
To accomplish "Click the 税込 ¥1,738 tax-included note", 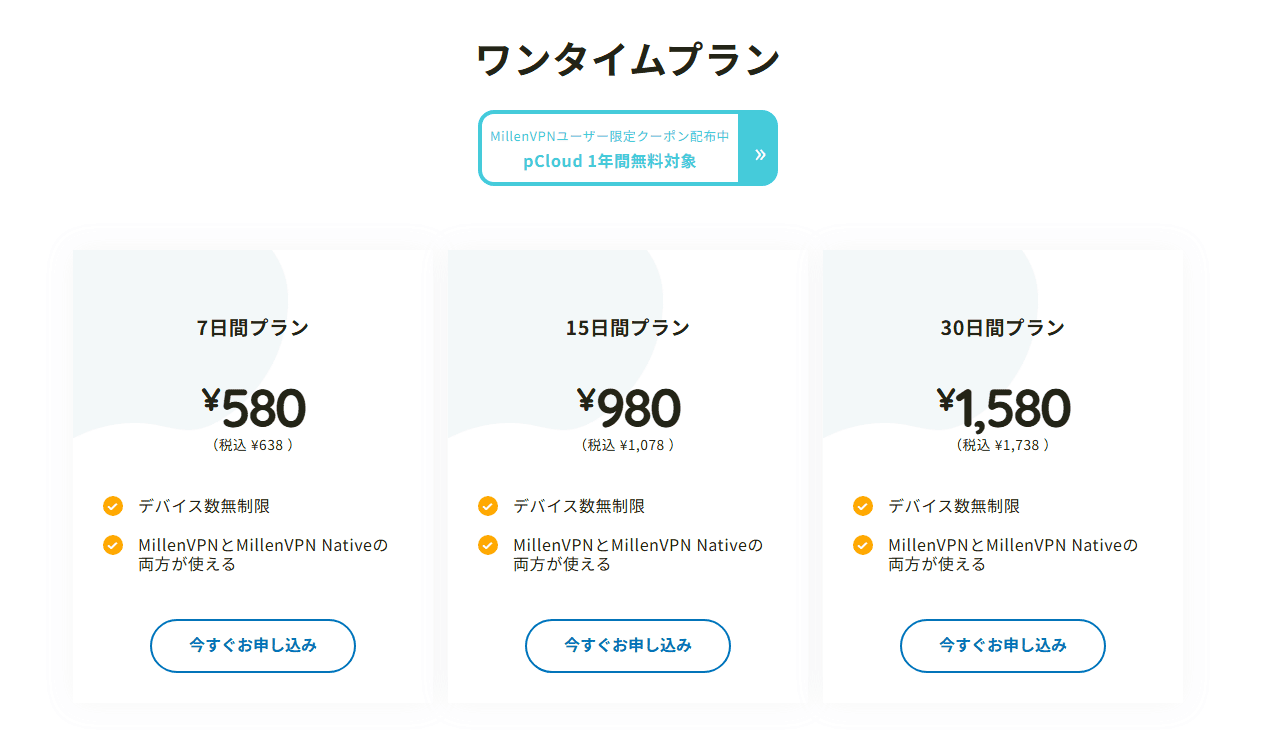I will tap(1003, 445).
